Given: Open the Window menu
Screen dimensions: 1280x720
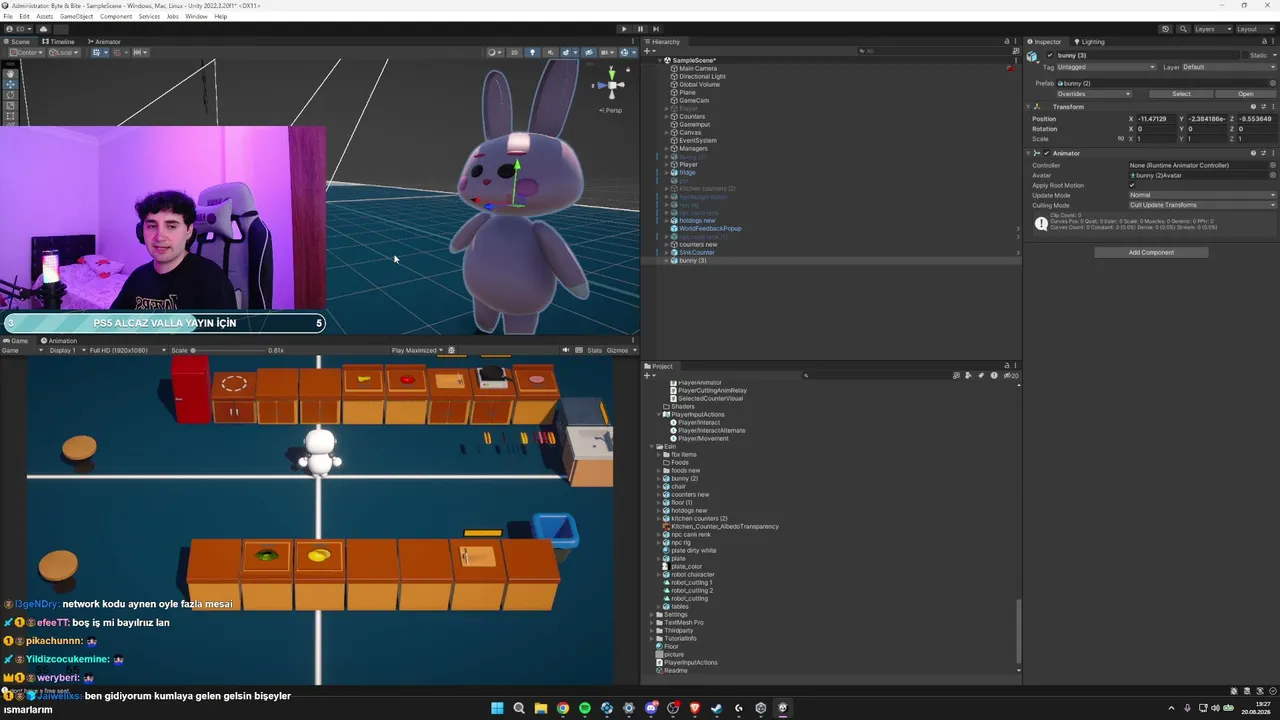Looking at the screenshot, I should 196,16.
